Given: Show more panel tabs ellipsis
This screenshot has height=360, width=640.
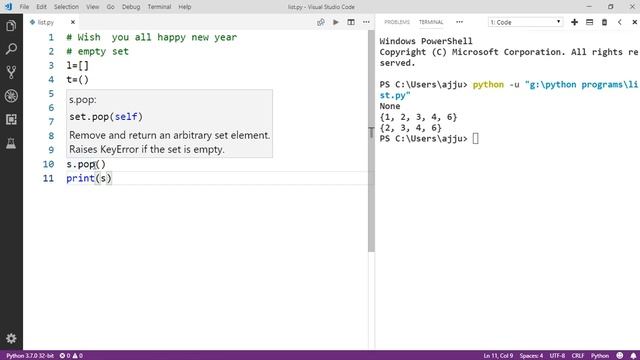Looking at the screenshot, I should 460,22.
